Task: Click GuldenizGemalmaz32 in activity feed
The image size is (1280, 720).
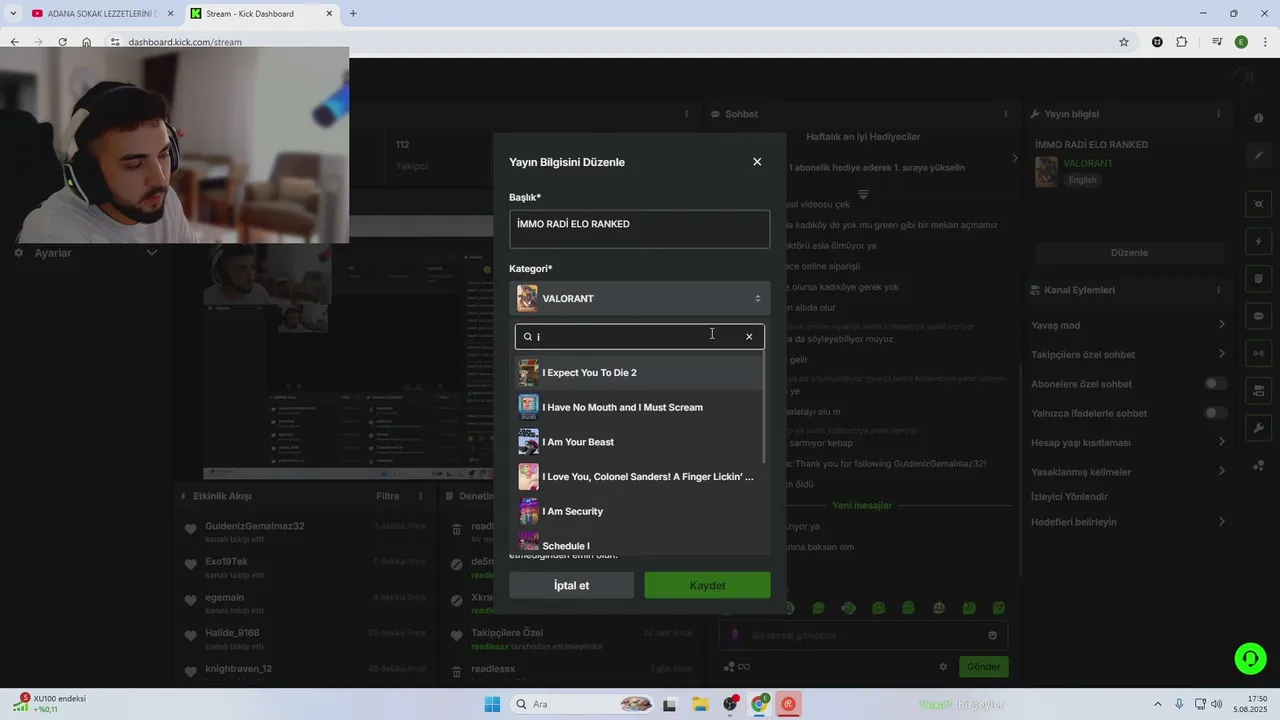Action: point(255,526)
